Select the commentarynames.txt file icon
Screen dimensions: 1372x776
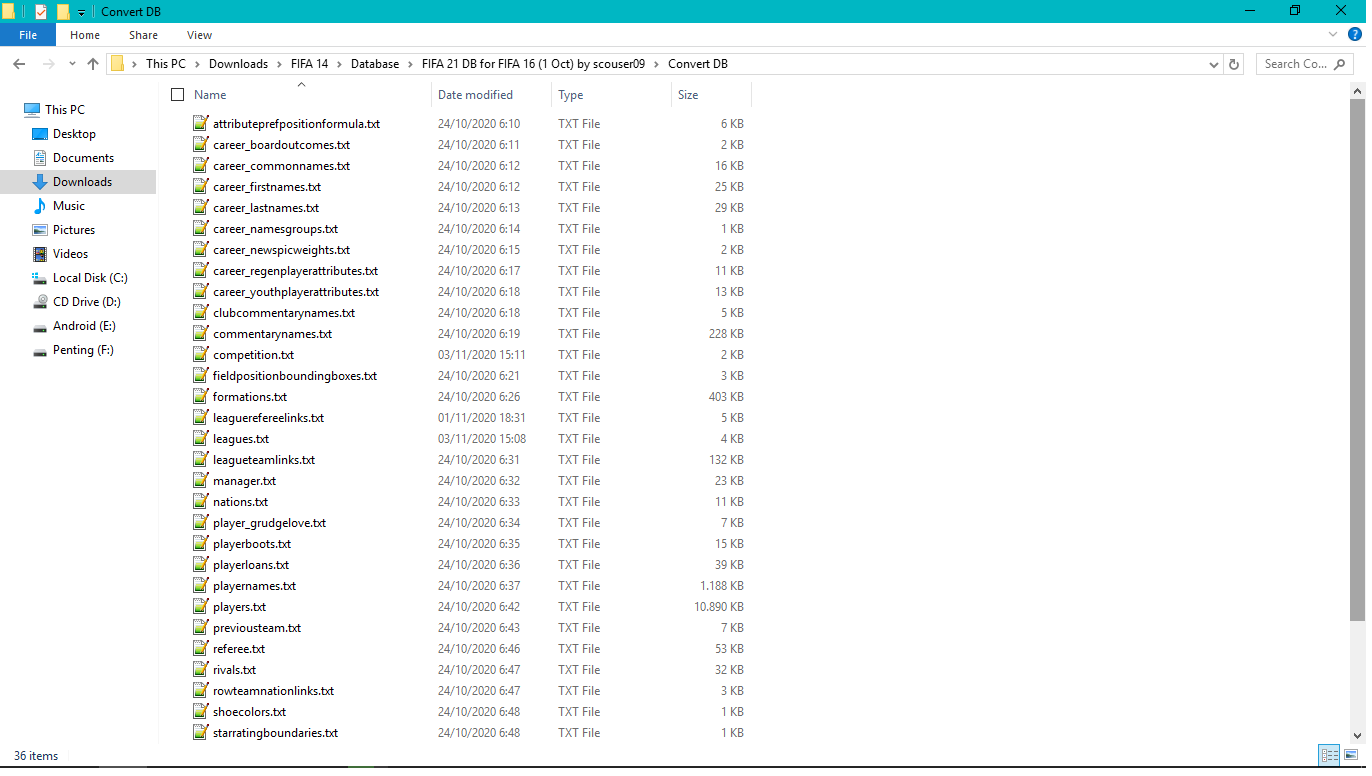(200, 334)
